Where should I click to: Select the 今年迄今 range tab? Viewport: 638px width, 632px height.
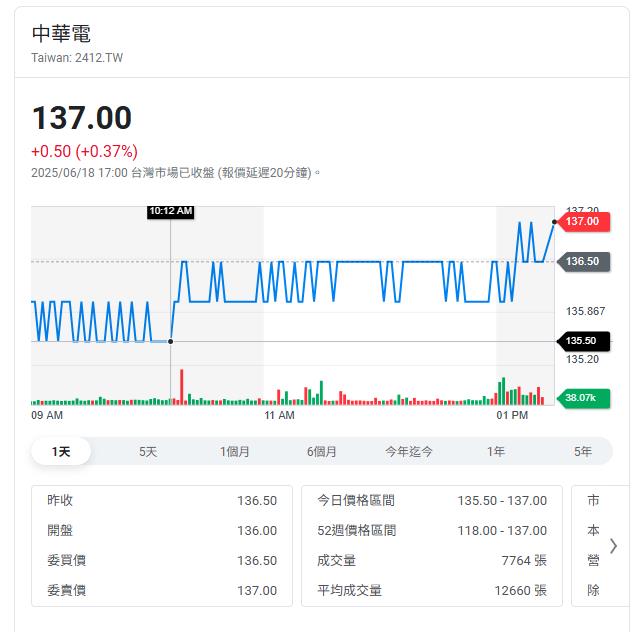tap(409, 451)
